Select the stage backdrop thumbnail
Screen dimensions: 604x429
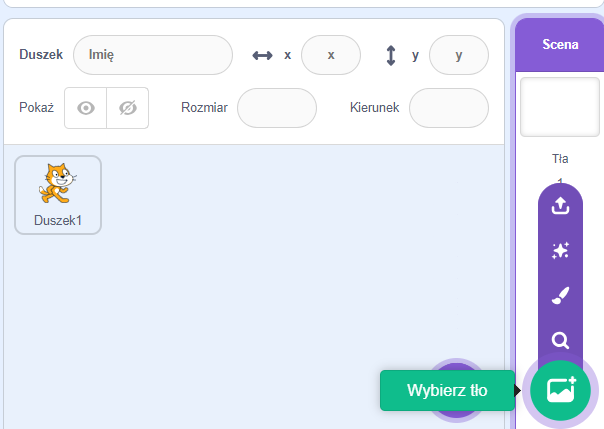pos(560,108)
